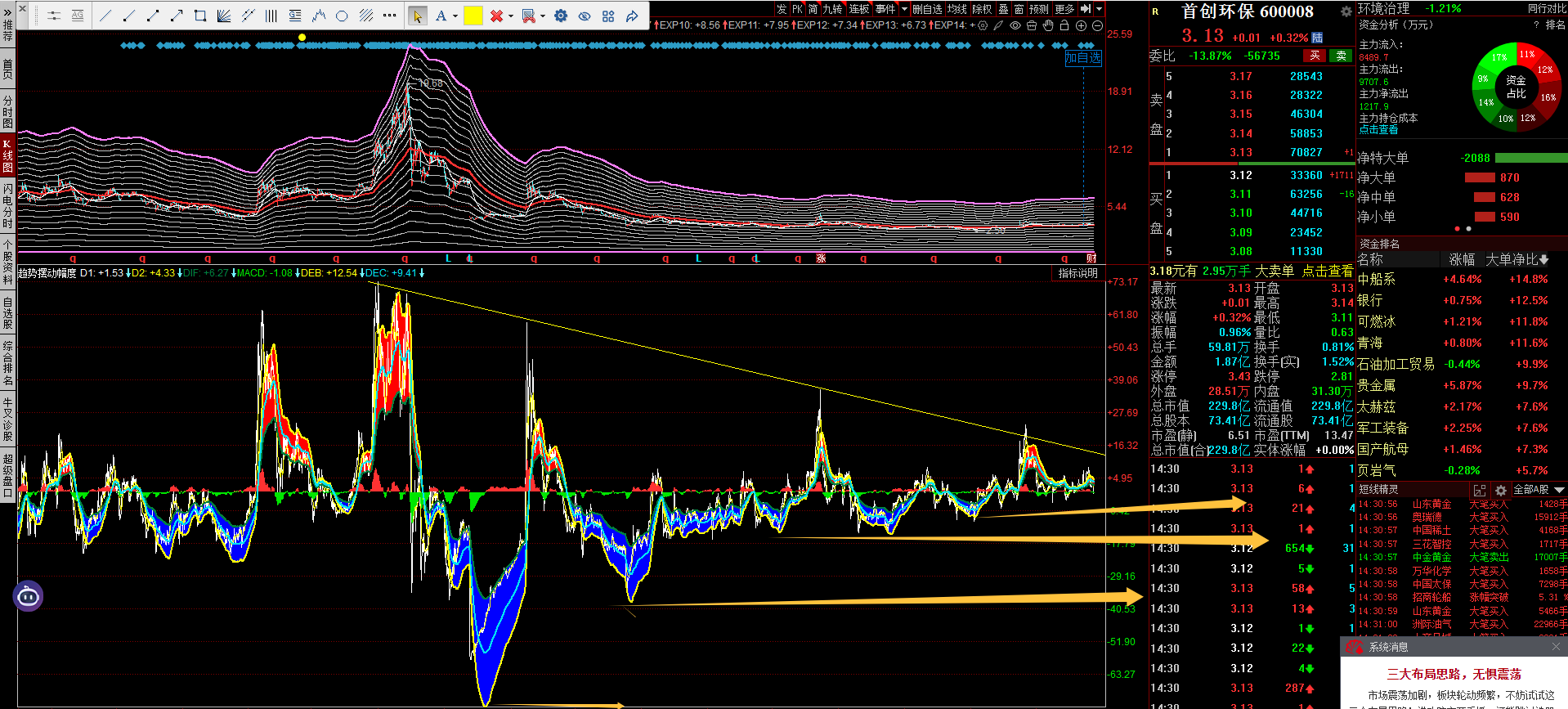Screen dimensions: 1568x709
Task: Toggle the chart lock icon
Action: (1064, 25)
